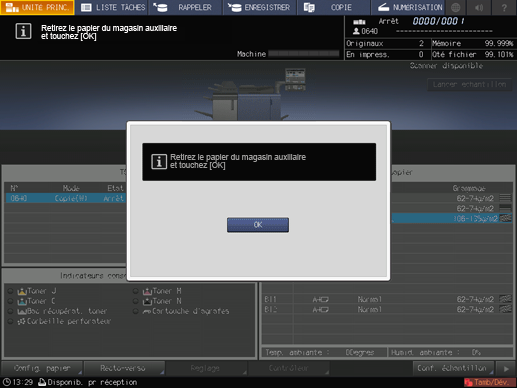The height and width of the screenshot is (388, 517).
Task: Click the globe network icon
Action: pos(456,7)
